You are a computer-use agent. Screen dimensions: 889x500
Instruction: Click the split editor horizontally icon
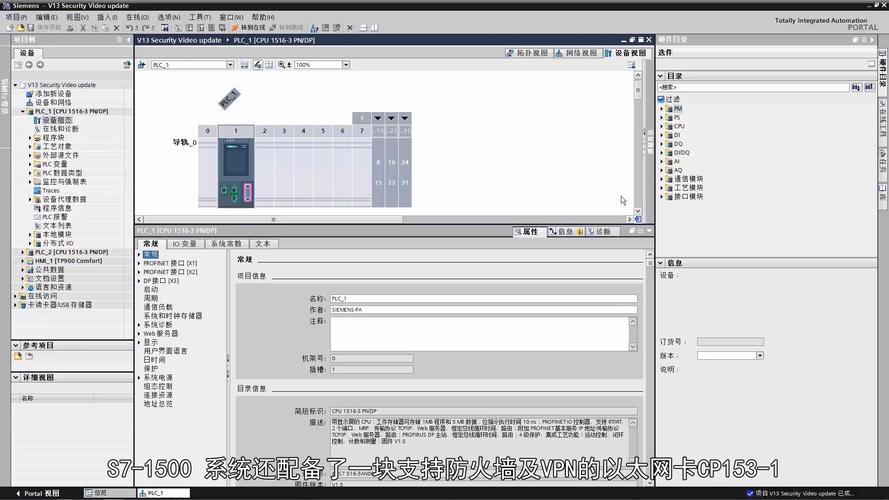(x=363, y=27)
